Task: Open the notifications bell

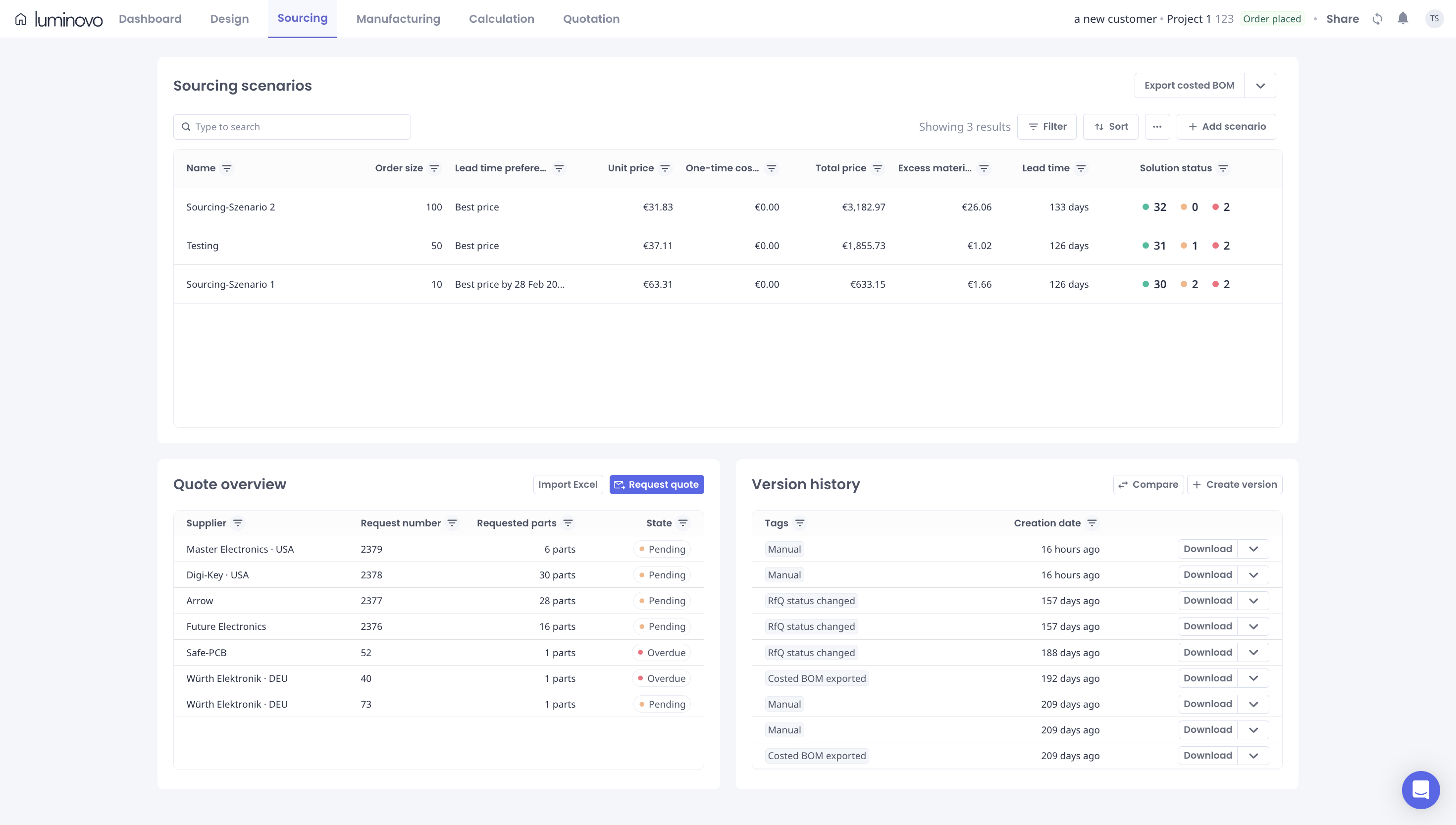Action: click(1404, 18)
